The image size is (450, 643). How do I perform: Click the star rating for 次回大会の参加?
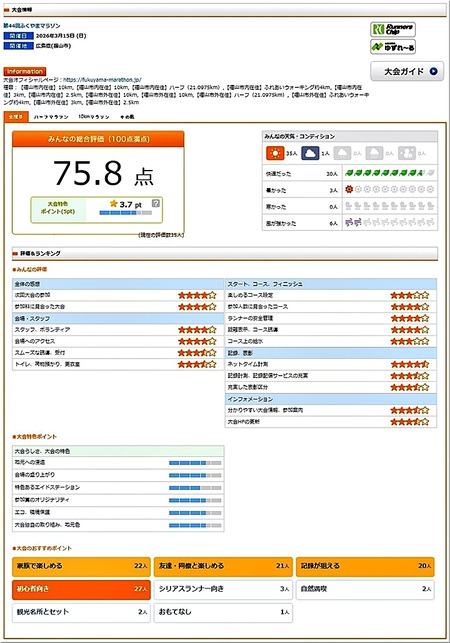pyautogui.click(x=197, y=295)
